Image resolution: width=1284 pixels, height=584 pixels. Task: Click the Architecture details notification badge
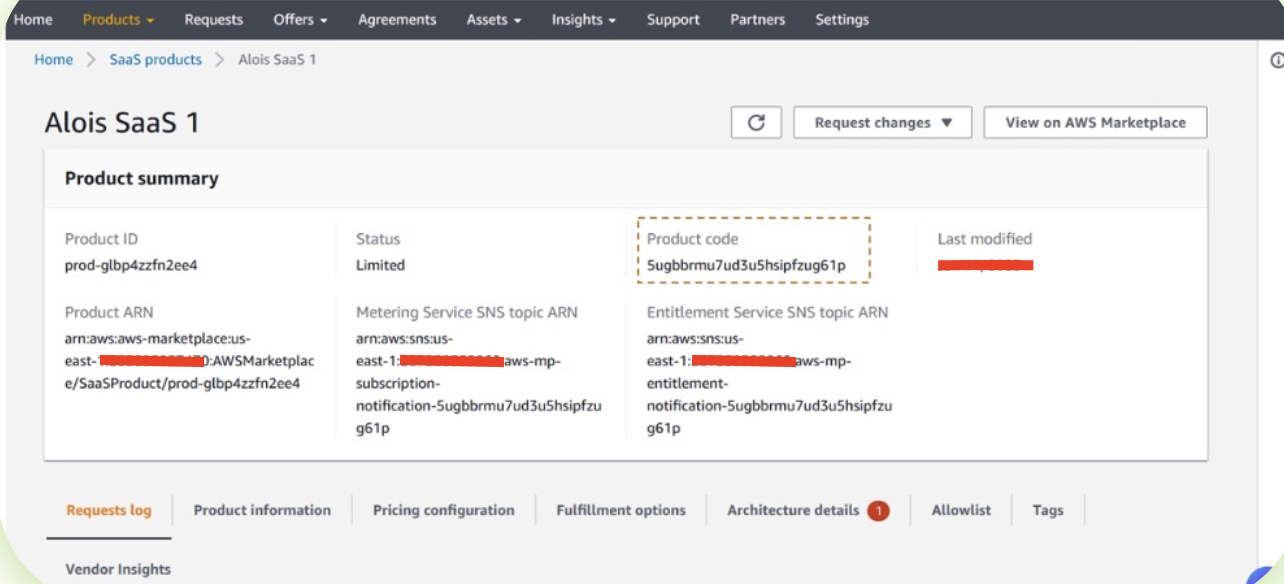point(878,511)
